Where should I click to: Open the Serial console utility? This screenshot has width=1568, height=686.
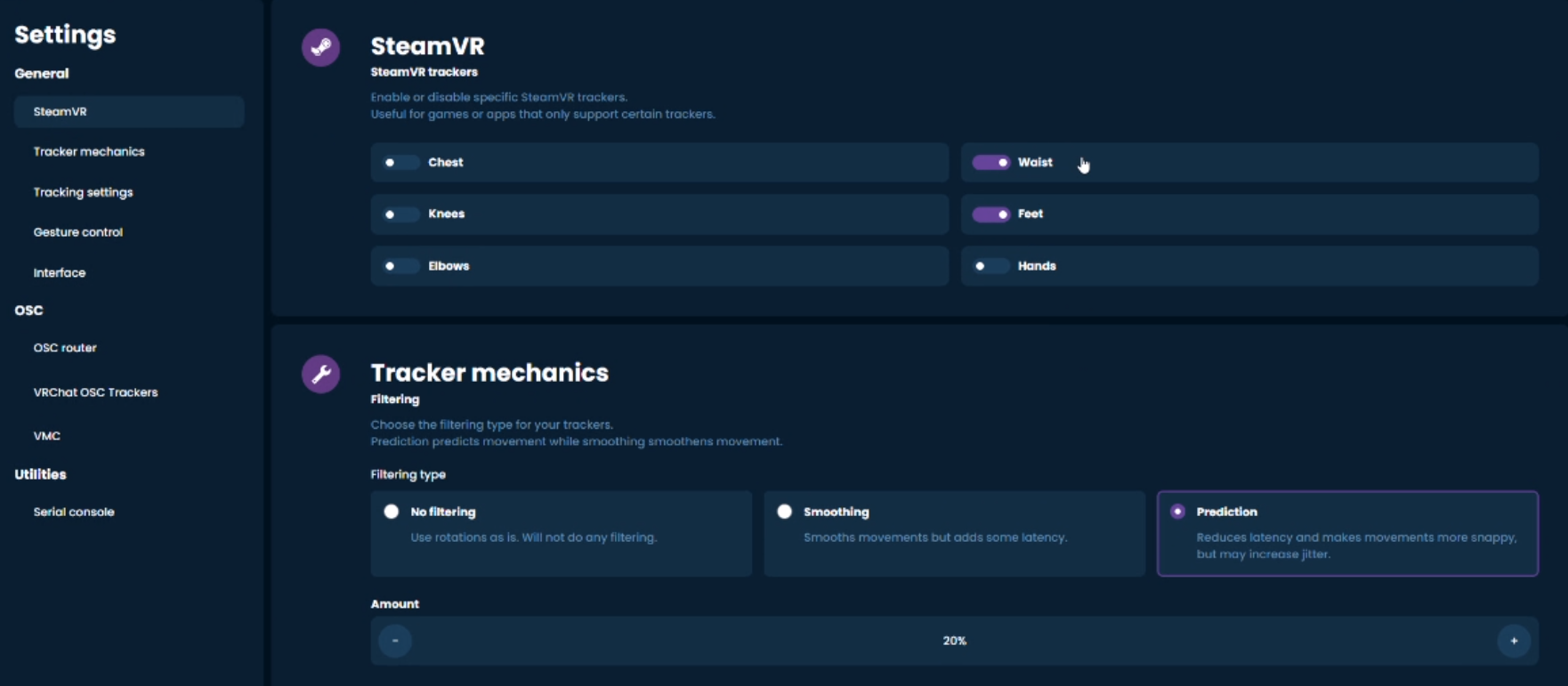(74, 512)
